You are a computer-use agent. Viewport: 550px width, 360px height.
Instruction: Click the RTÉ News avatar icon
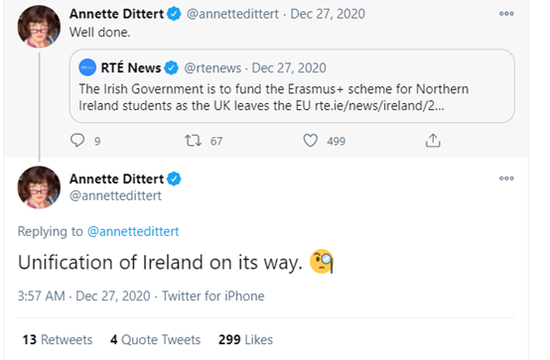87,67
